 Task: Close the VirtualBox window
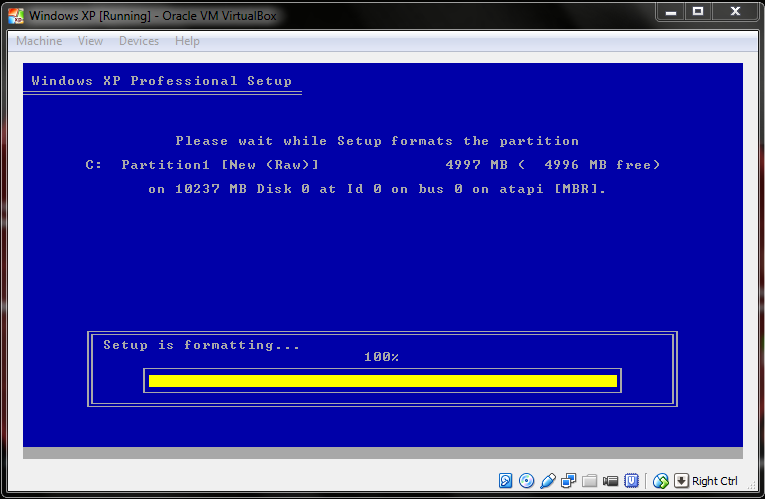(x=736, y=12)
